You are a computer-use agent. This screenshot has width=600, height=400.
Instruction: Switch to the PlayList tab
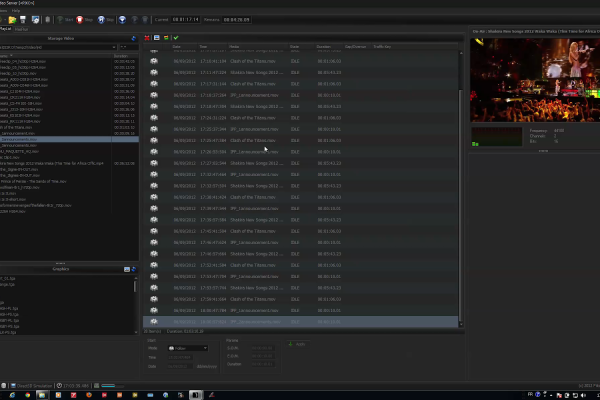(6, 30)
